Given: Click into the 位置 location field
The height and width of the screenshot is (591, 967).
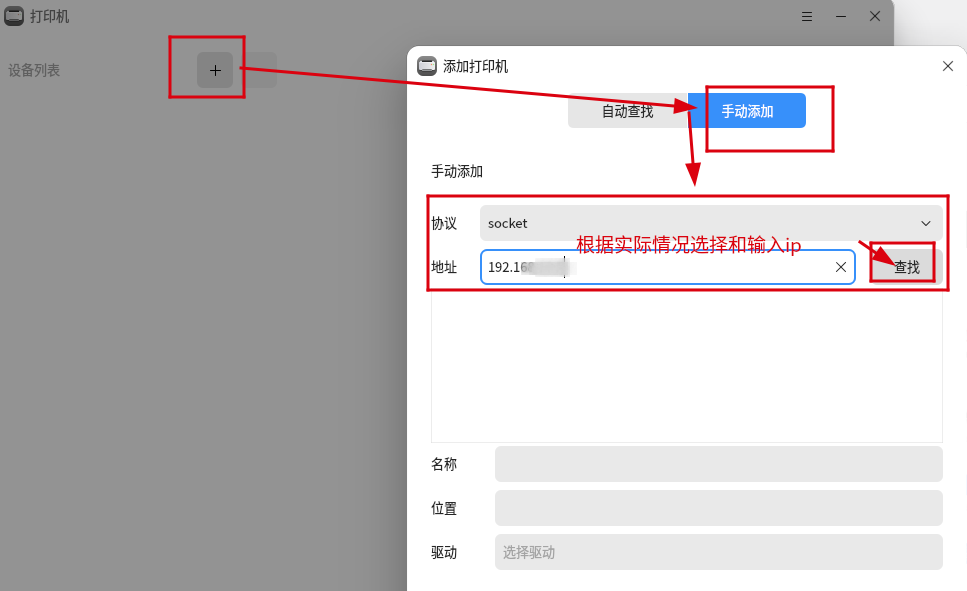Looking at the screenshot, I should click(x=718, y=508).
